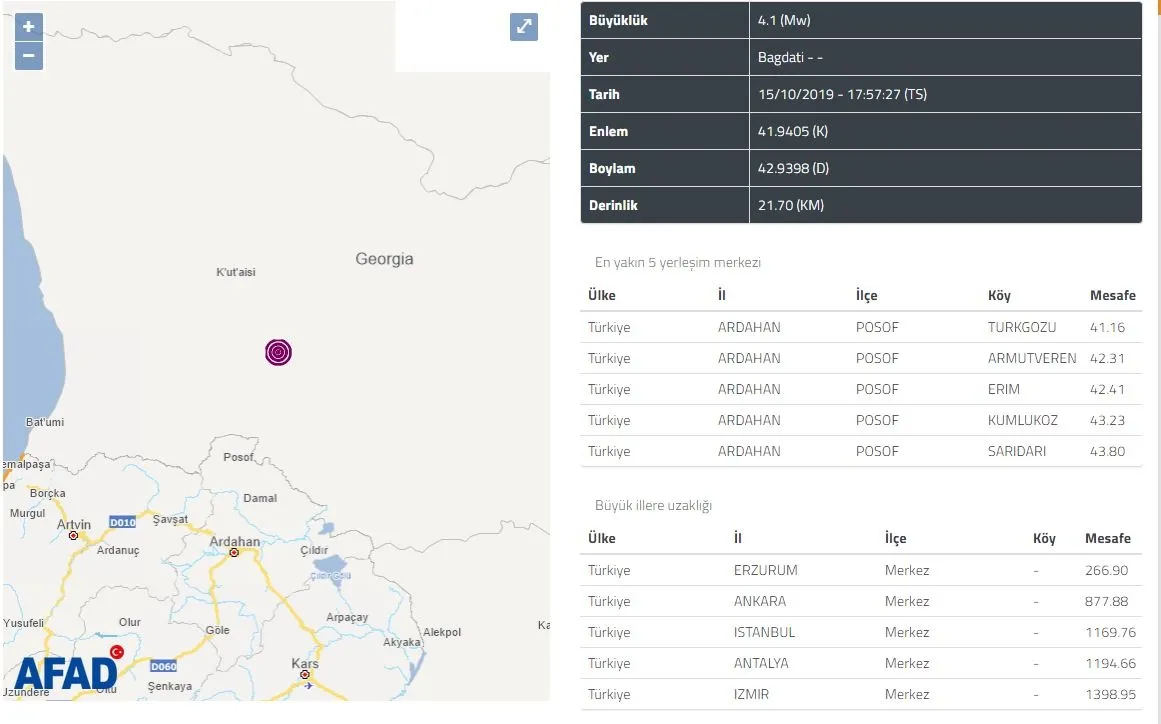The width and height of the screenshot is (1161, 724).
Task: Select the ISTANBUL row in cities table
Action: [x=860, y=632]
